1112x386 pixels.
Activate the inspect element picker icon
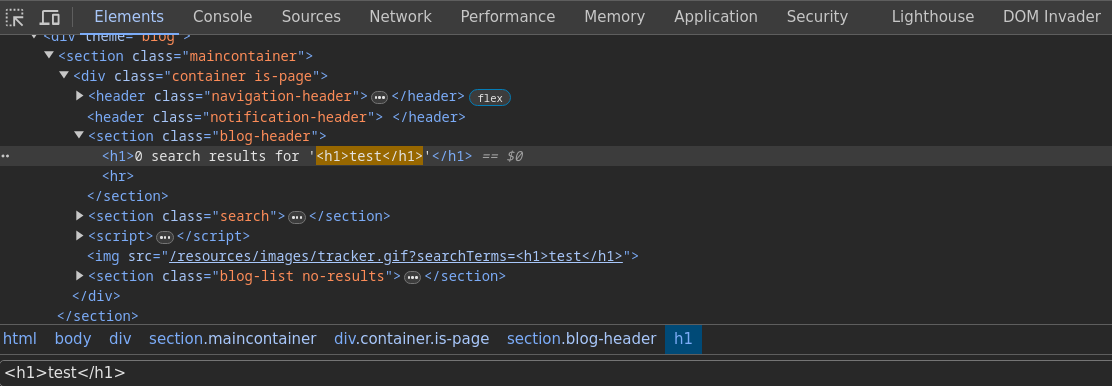click(15, 17)
